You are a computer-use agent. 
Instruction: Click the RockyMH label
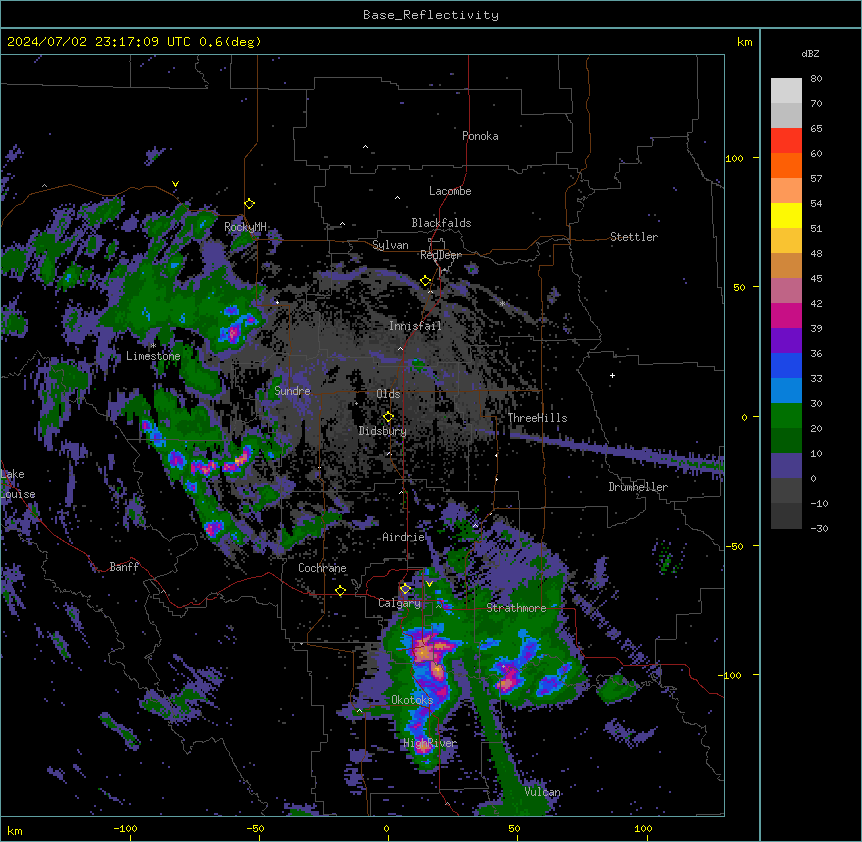(245, 227)
